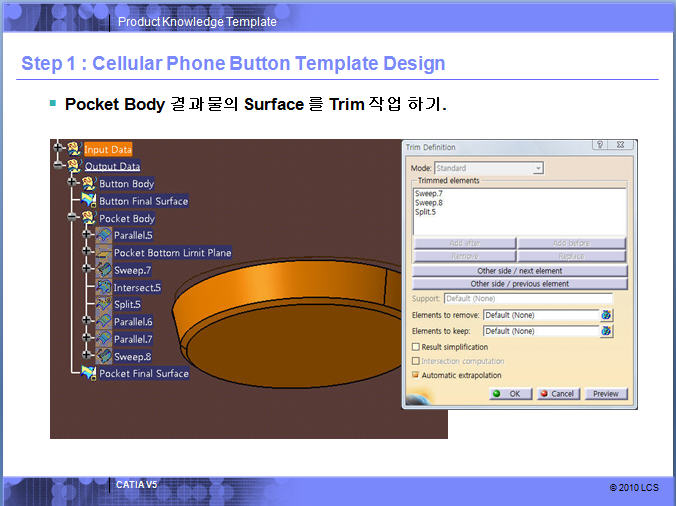Enable the Result simplification checkbox

click(x=416, y=347)
